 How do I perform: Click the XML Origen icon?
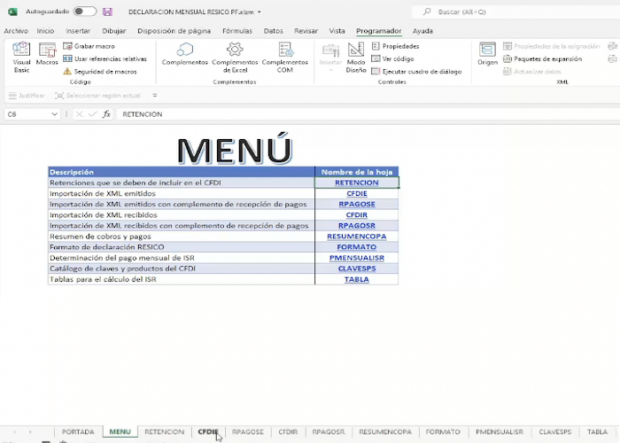pyautogui.click(x=487, y=55)
